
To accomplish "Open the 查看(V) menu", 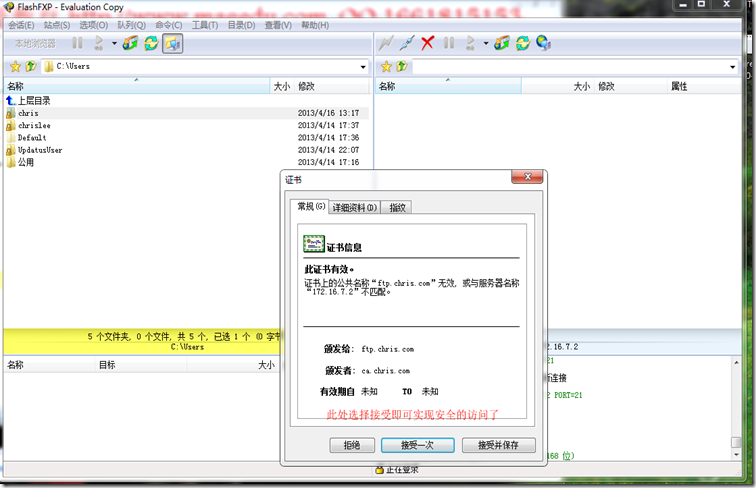I will point(278,25).
